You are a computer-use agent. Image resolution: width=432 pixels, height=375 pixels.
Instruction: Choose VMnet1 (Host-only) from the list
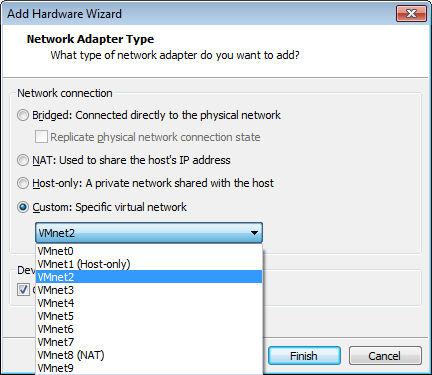[x=149, y=264]
